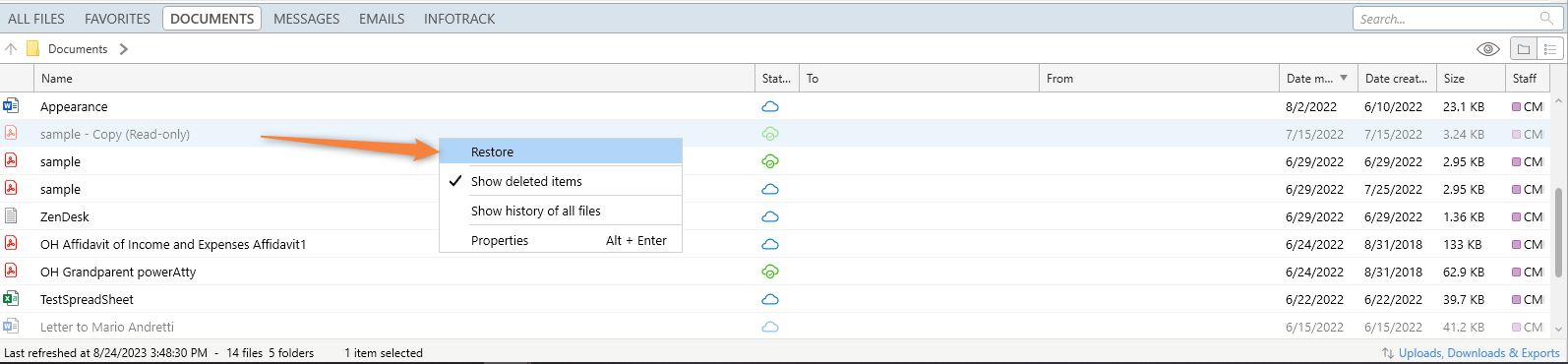Viewport: 1568px width, 364px height.
Task: Expand the Documents breadcrumb chevron
Action: tap(123, 48)
